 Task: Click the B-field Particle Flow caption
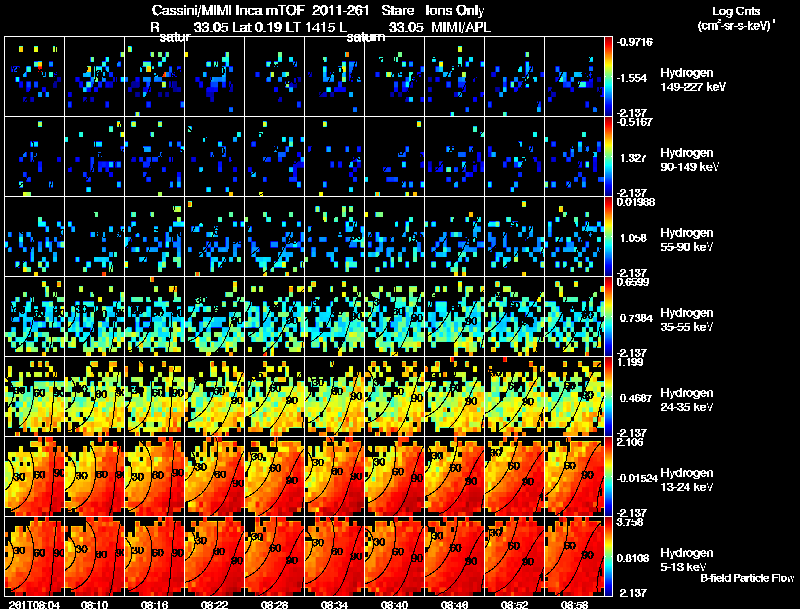coord(747,578)
